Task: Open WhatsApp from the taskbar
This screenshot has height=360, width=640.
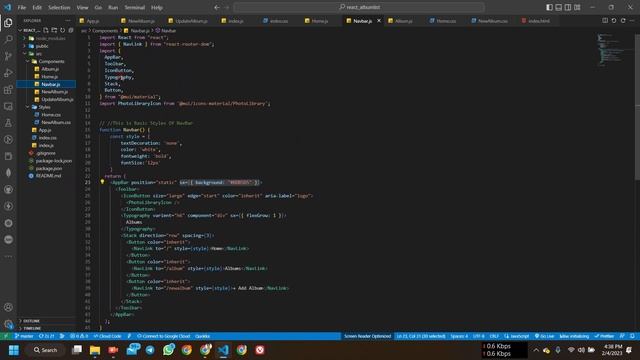Action: tap(168, 350)
